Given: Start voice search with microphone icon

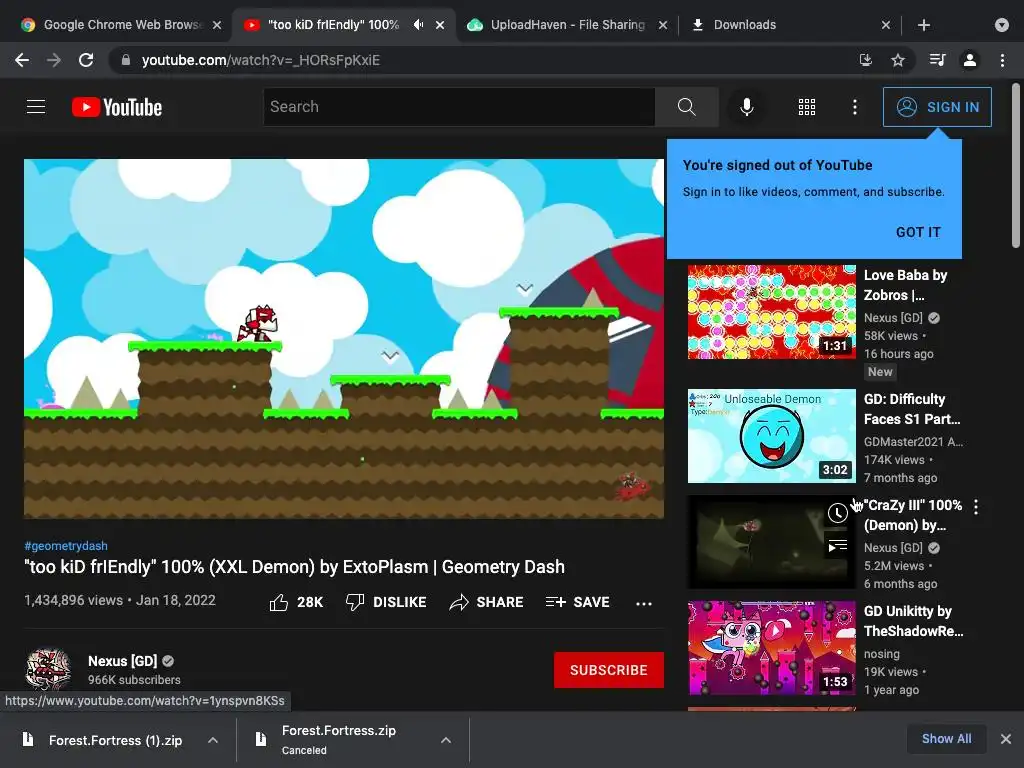Looking at the screenshot, I should (x=746, y=106).
